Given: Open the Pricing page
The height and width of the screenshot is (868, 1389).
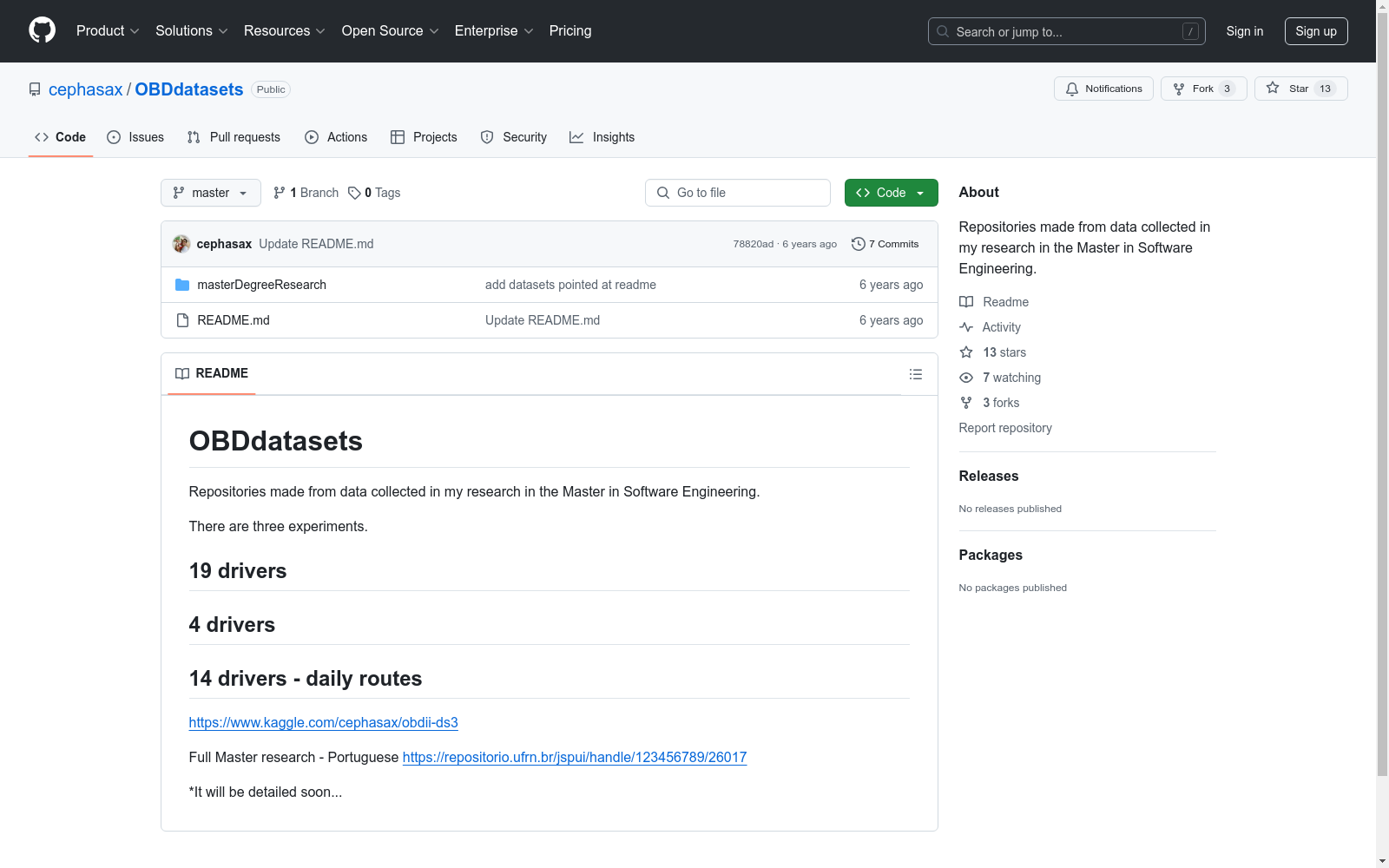Looking at the screenshot, I should 570,30.
